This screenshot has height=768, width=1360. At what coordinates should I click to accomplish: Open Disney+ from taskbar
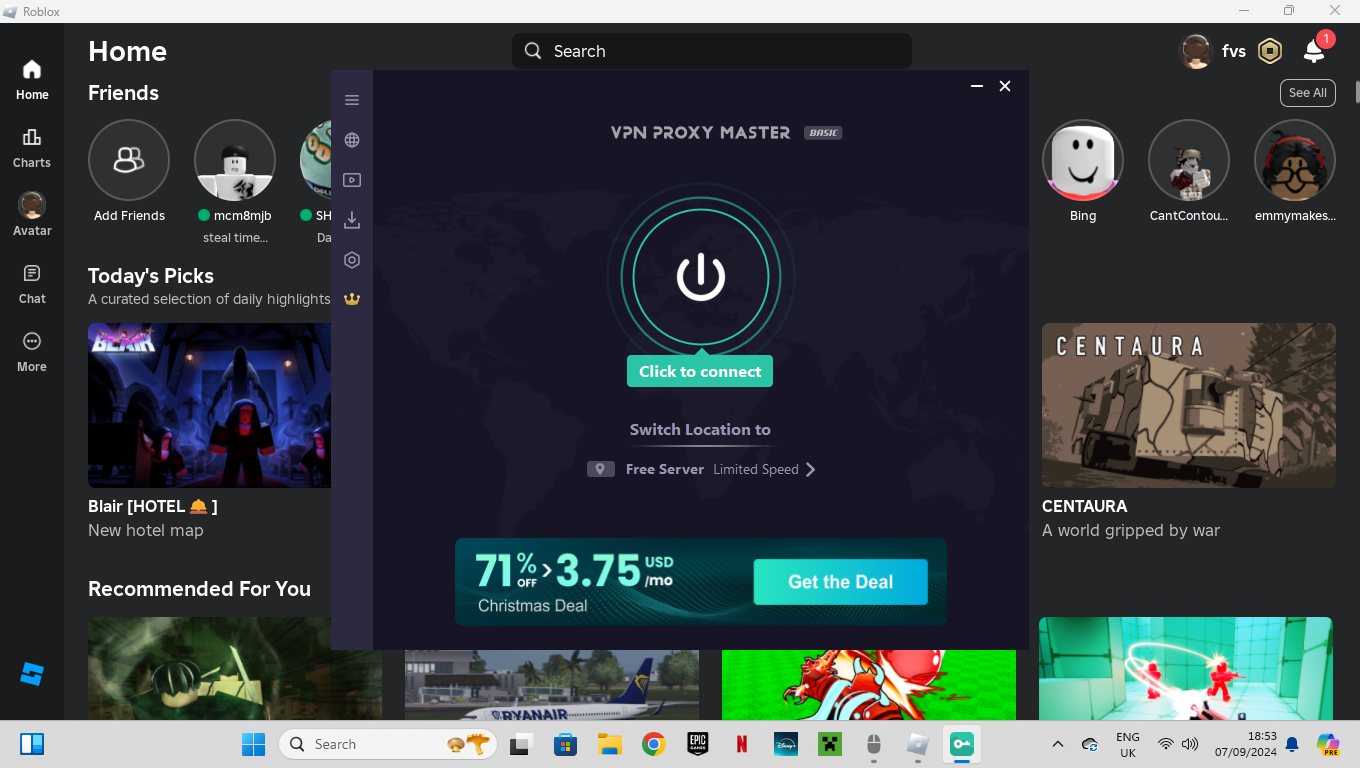[785, 744]
